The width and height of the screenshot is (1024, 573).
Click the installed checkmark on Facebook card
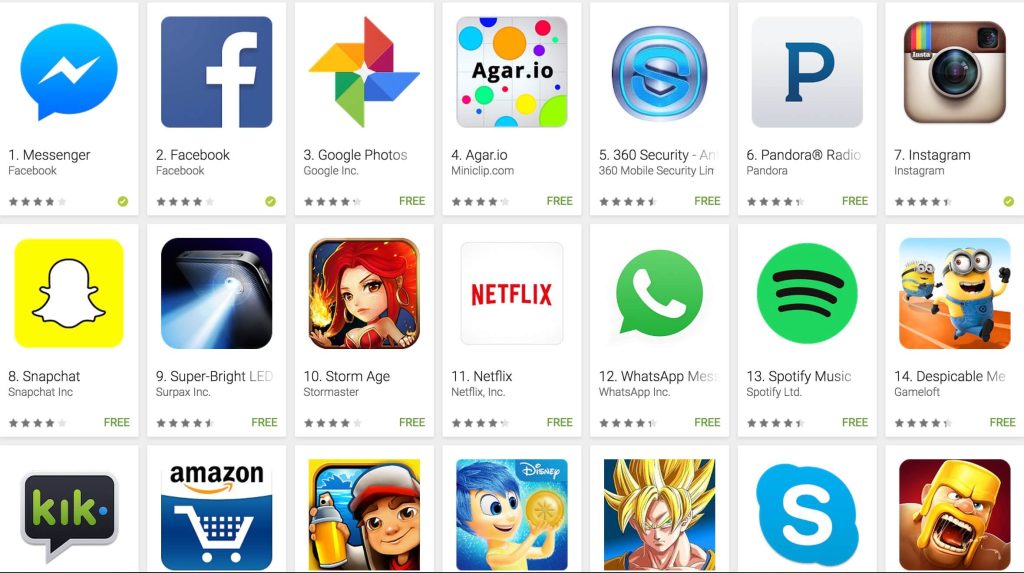(x=270, y=201)
